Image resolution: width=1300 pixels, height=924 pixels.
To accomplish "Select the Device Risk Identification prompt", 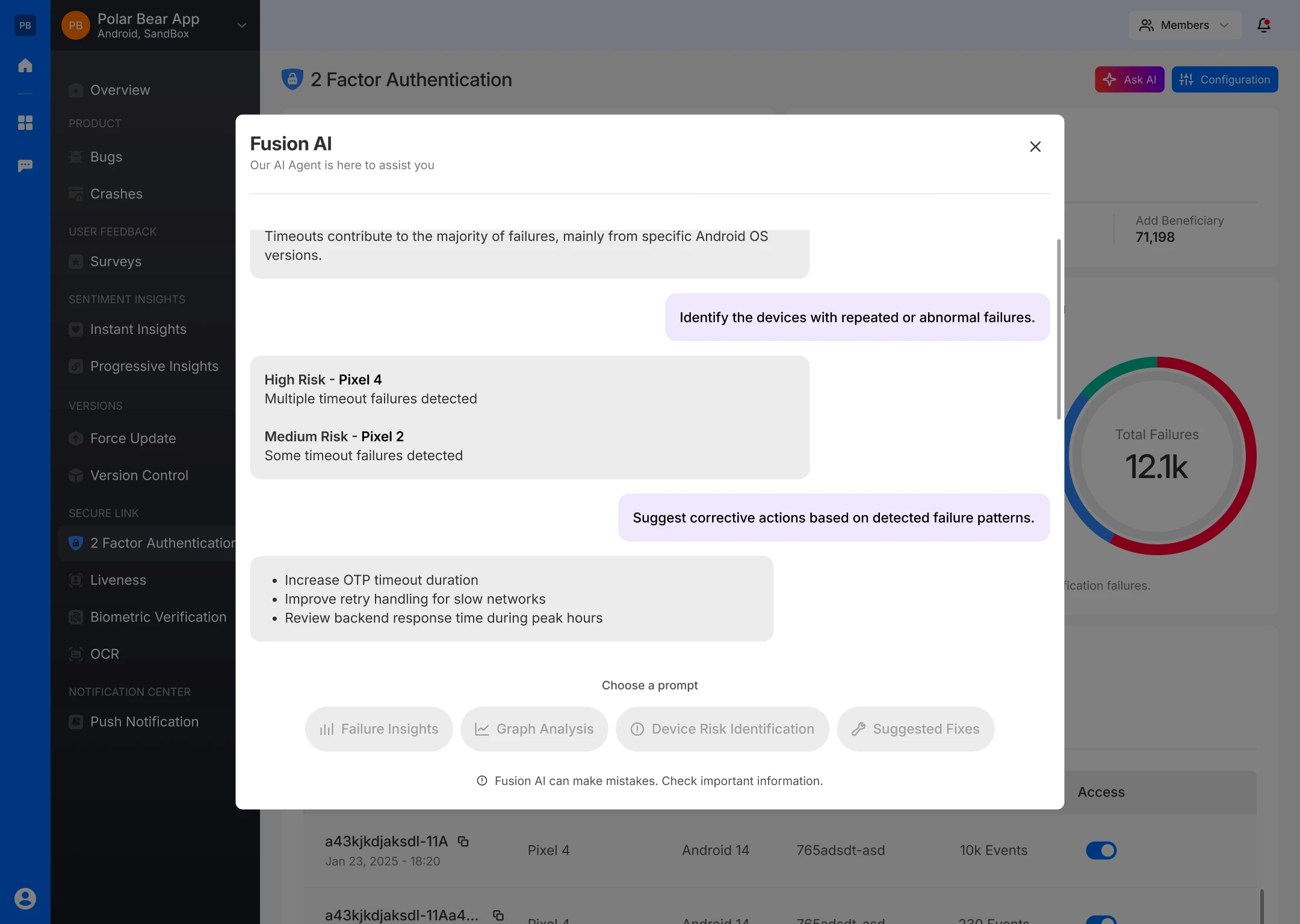I will point(722,728).
